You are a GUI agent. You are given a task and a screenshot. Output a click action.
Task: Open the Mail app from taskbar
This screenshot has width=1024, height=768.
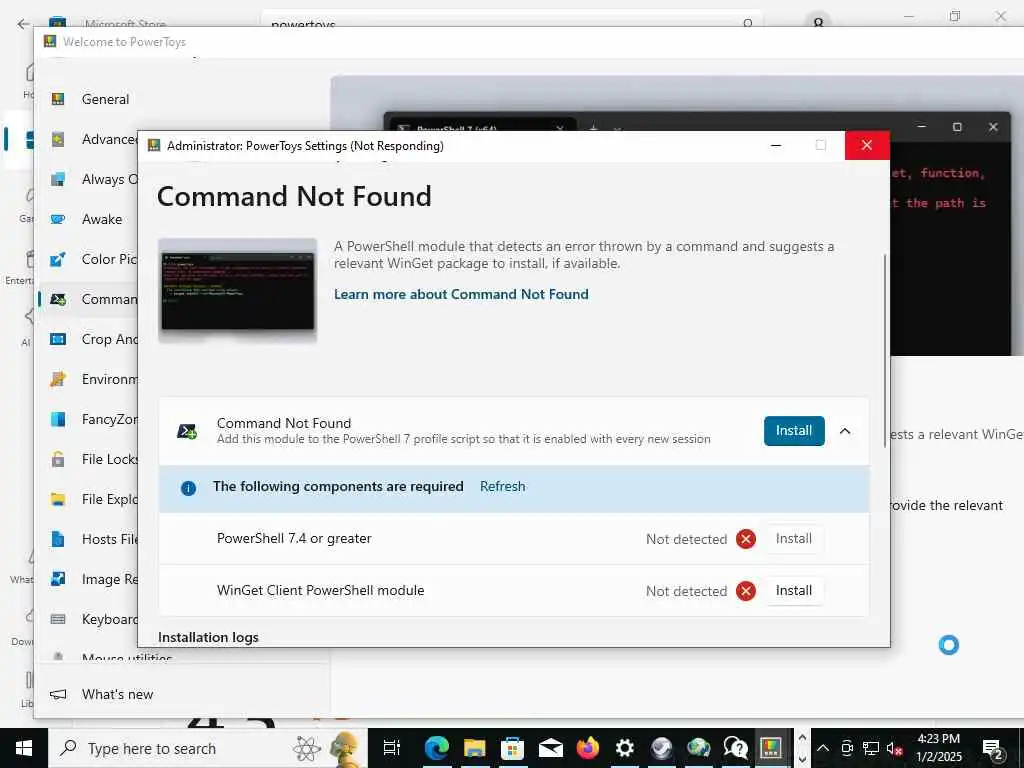pos(551,748)
